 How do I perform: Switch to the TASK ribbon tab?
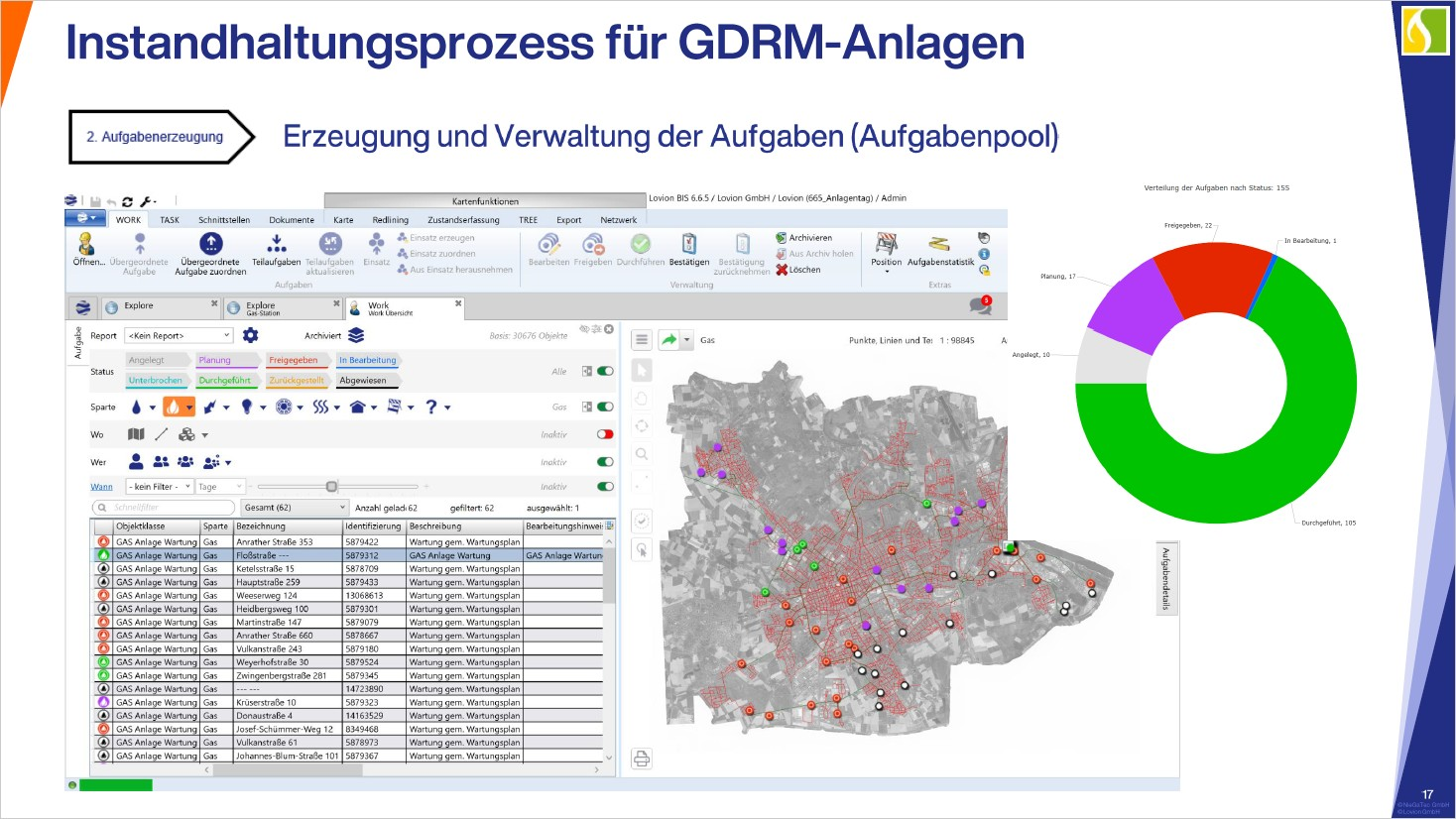click(x=170, y=220)
